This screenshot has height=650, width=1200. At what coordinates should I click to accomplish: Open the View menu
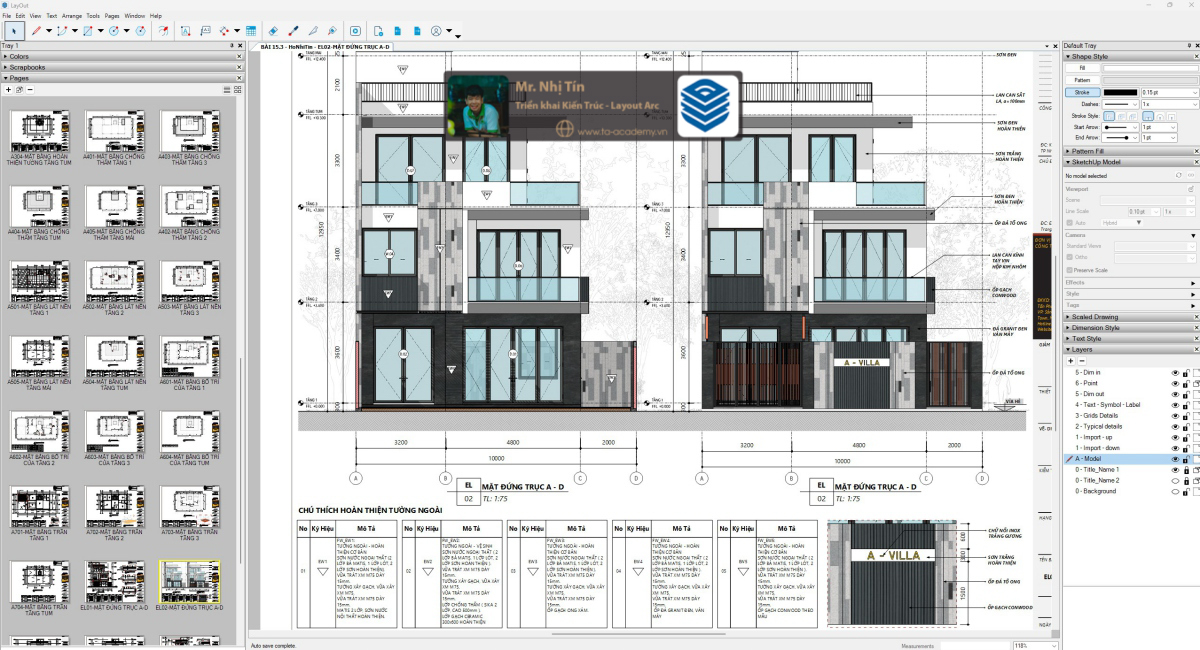36,16
